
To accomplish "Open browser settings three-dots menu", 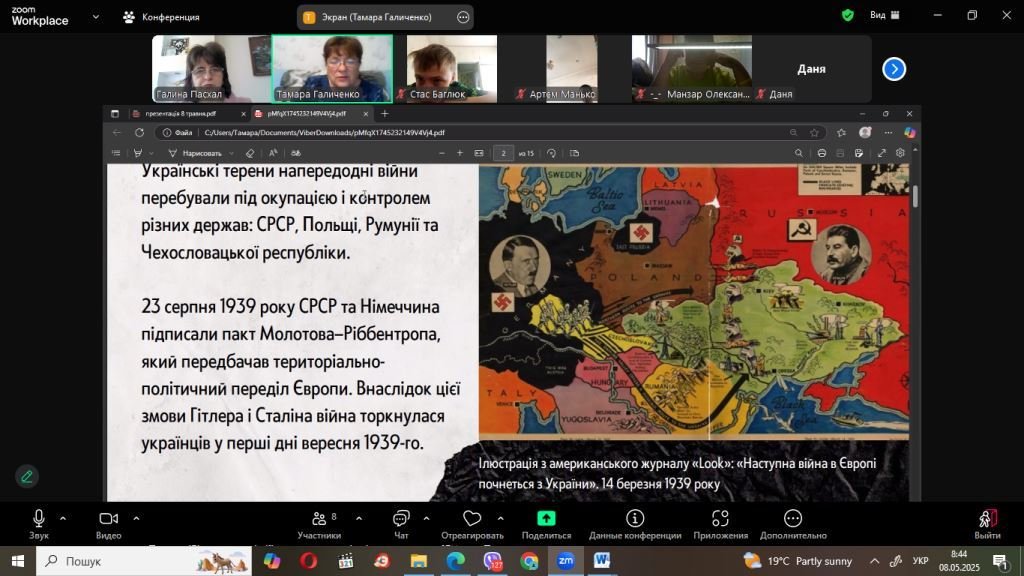I will click(x=888, y=133).
